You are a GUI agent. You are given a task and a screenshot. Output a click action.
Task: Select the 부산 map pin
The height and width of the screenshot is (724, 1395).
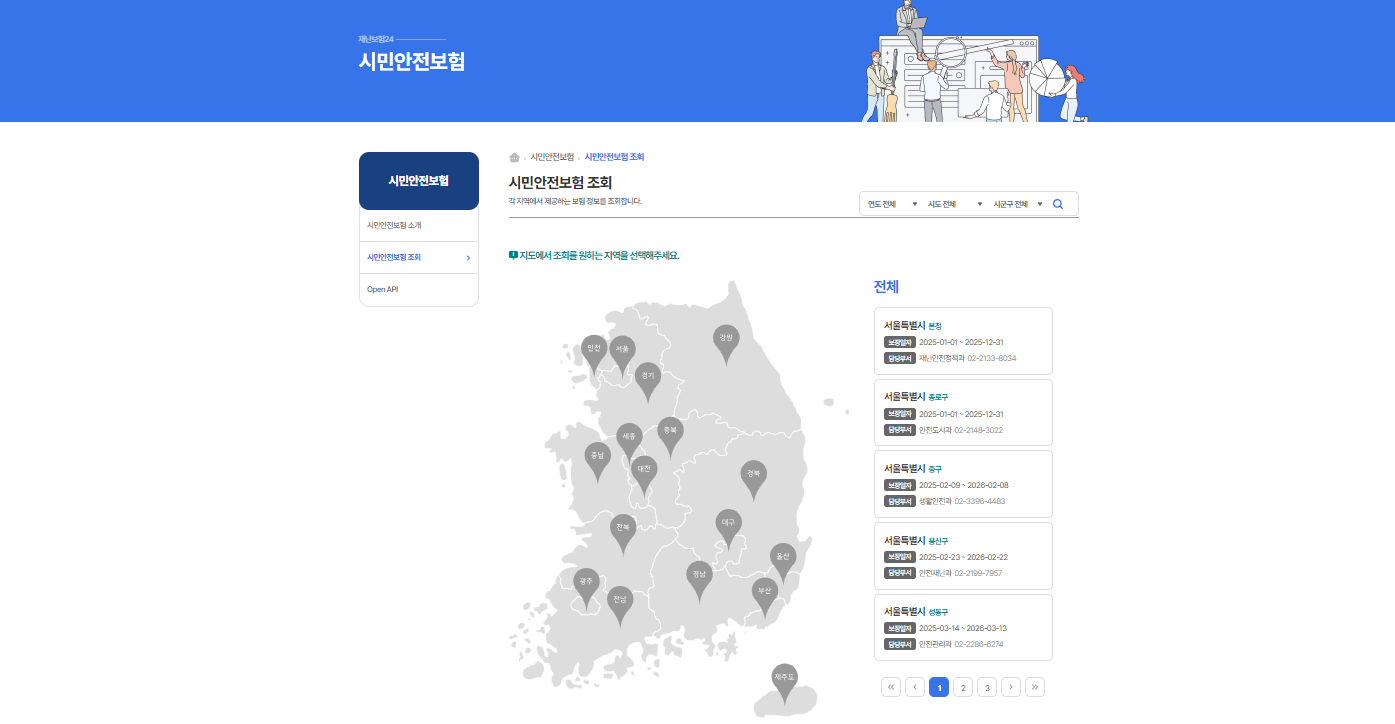(765, 596)
